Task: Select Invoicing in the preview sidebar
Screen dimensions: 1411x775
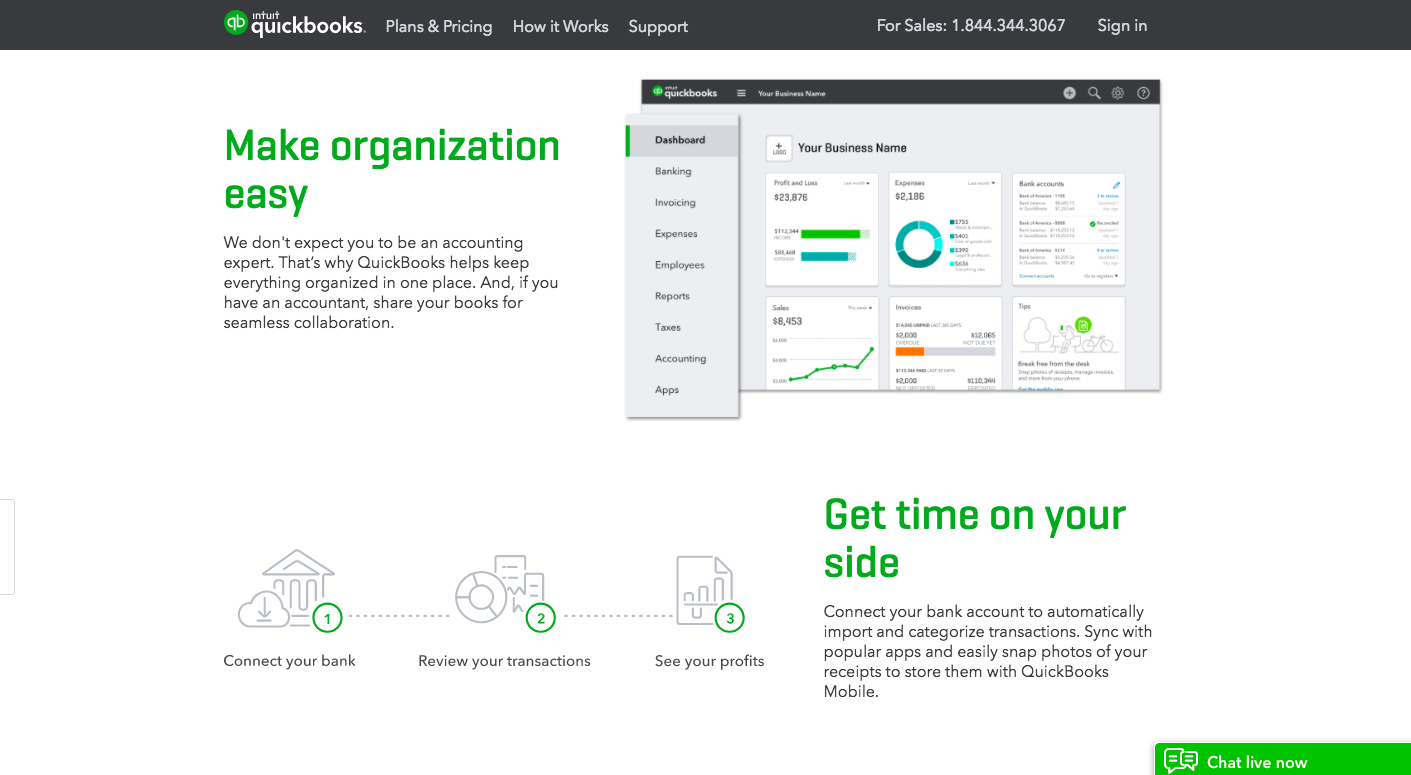Action: (x=675, y=202)
